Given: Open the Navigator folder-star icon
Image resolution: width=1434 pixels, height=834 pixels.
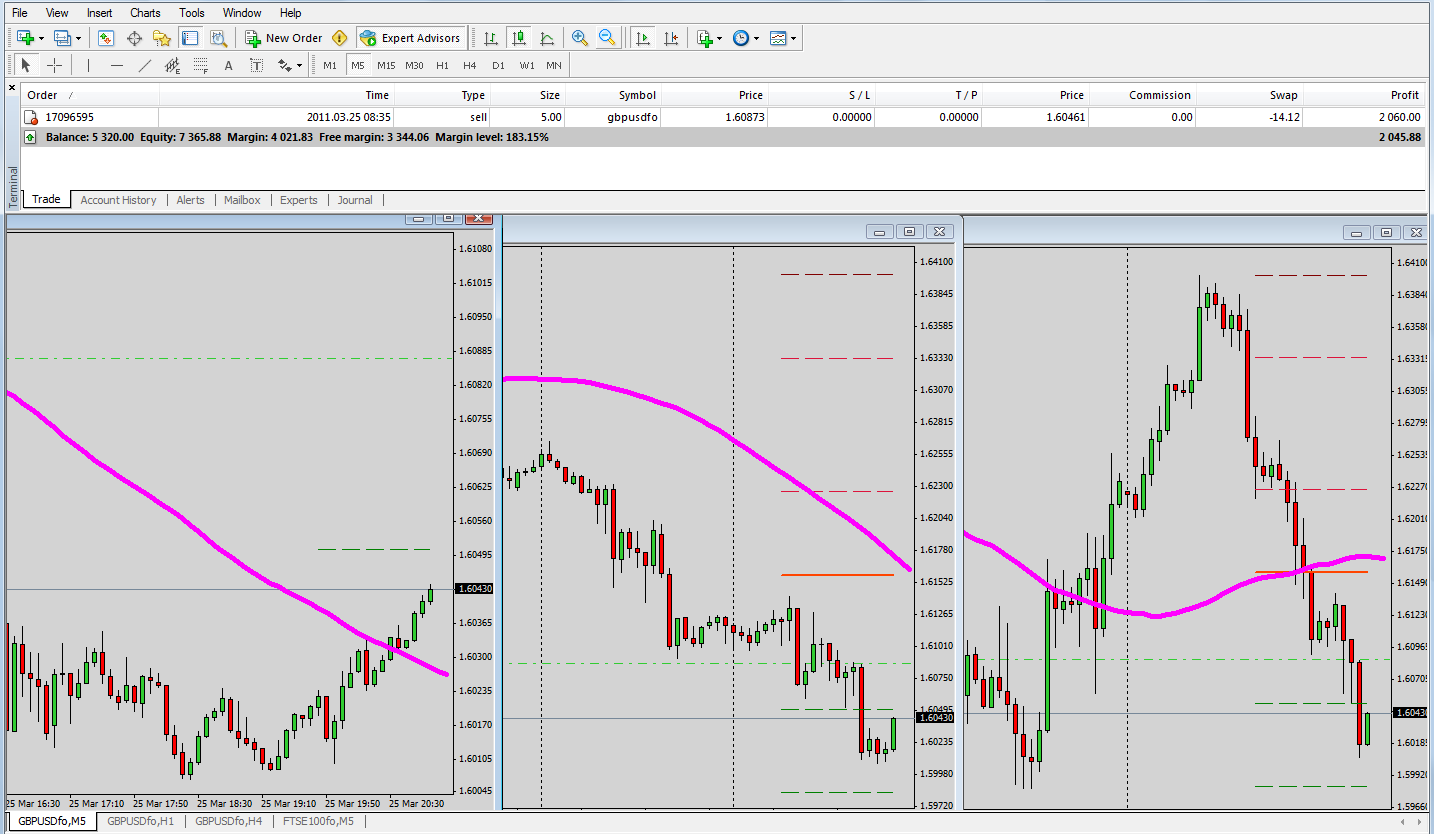Looking at the screenshot, I should click(162, 38).
